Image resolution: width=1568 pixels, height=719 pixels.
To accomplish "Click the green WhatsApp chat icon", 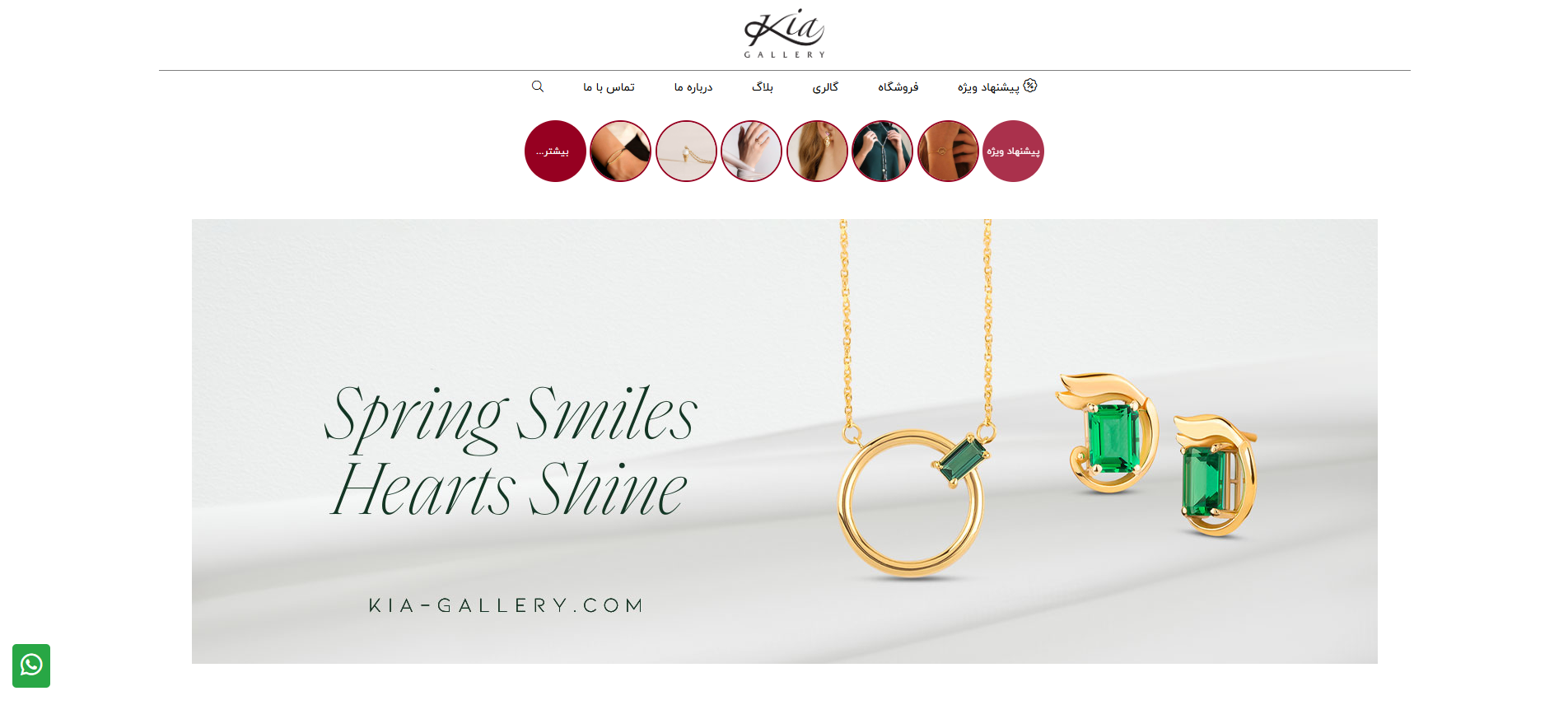I will tap(31, 665).
